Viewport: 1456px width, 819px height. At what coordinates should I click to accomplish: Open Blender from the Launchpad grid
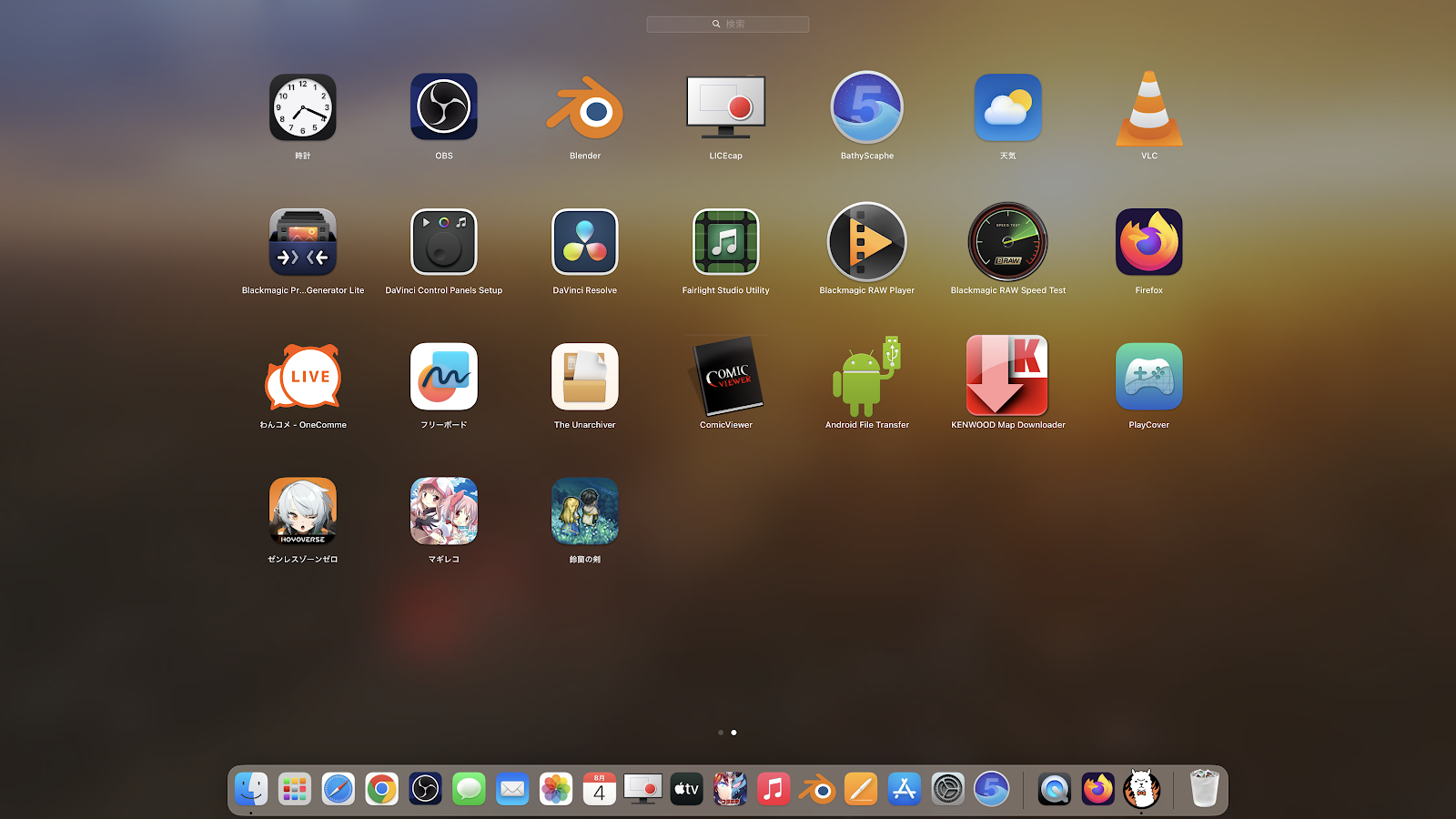coord(585,107)
